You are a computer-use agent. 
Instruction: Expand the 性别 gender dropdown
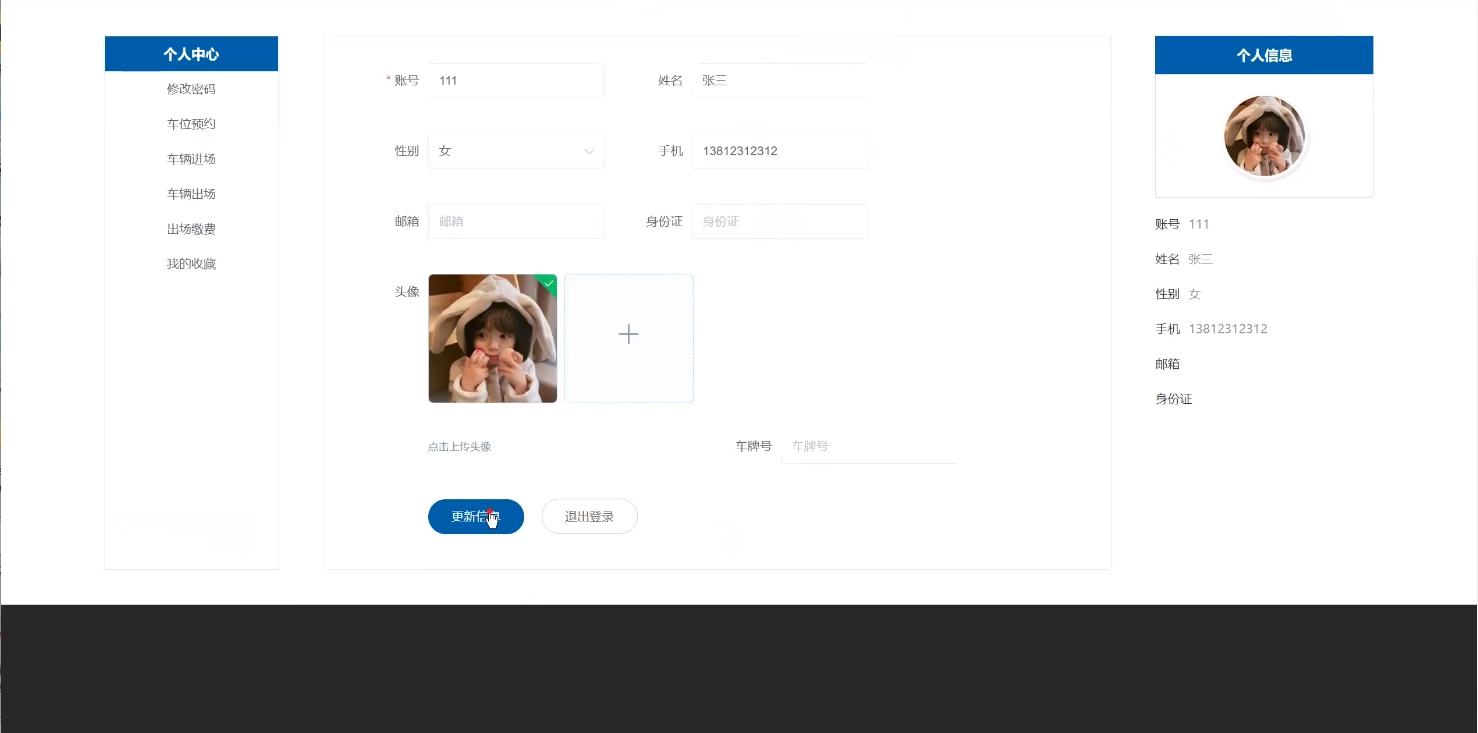click(516, 151)
